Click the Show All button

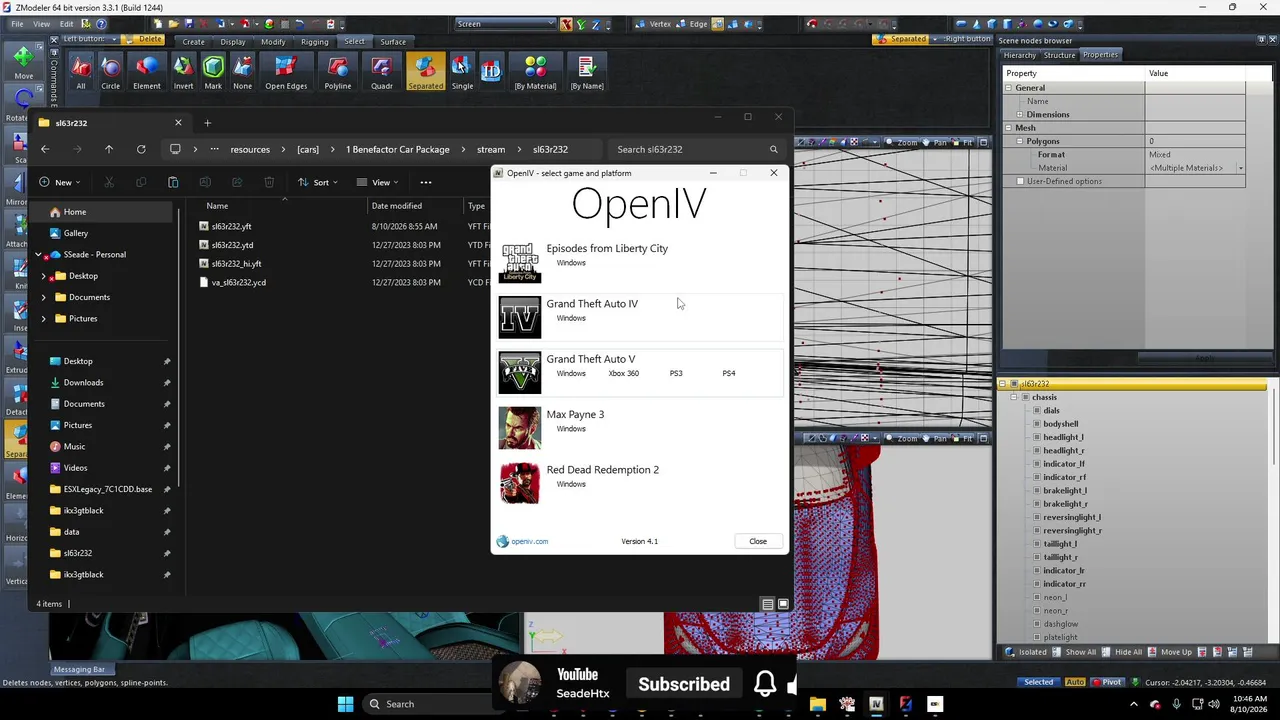[x=1075, y=652]
